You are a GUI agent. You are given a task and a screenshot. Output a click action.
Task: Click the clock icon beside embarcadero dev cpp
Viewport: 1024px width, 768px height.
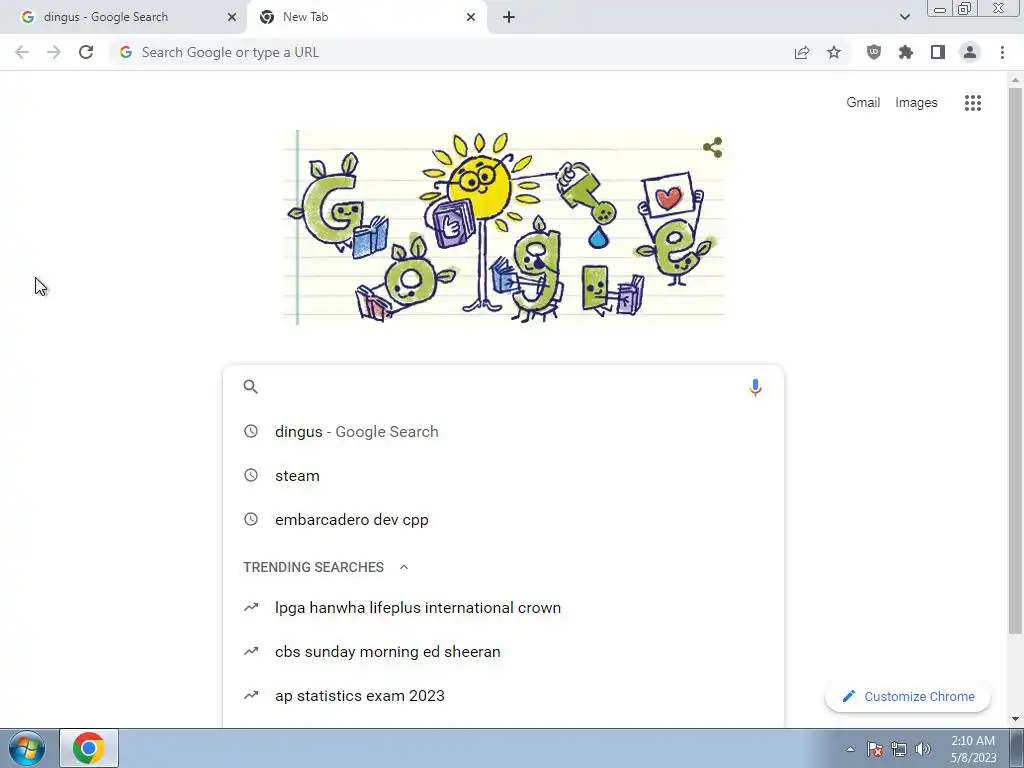[251, 519]
